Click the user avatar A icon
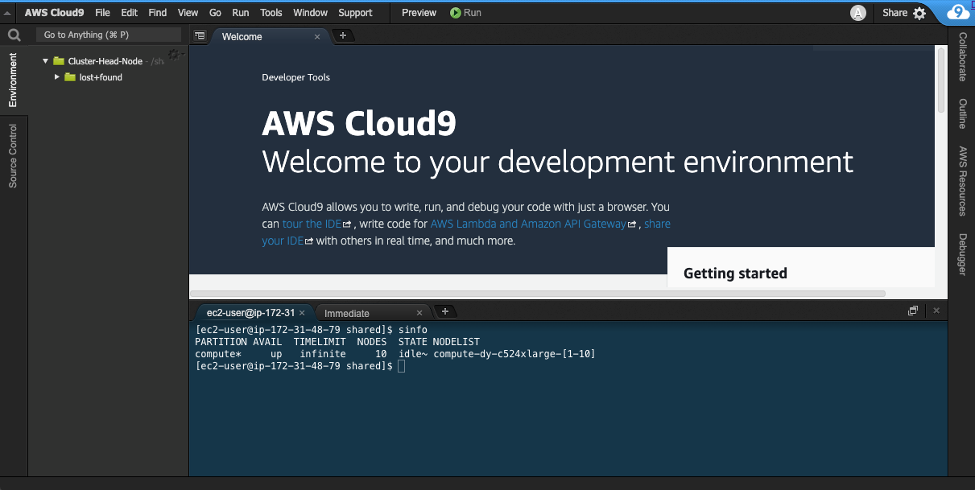This screenshot has height=491, width=977. tap(858, 13)
